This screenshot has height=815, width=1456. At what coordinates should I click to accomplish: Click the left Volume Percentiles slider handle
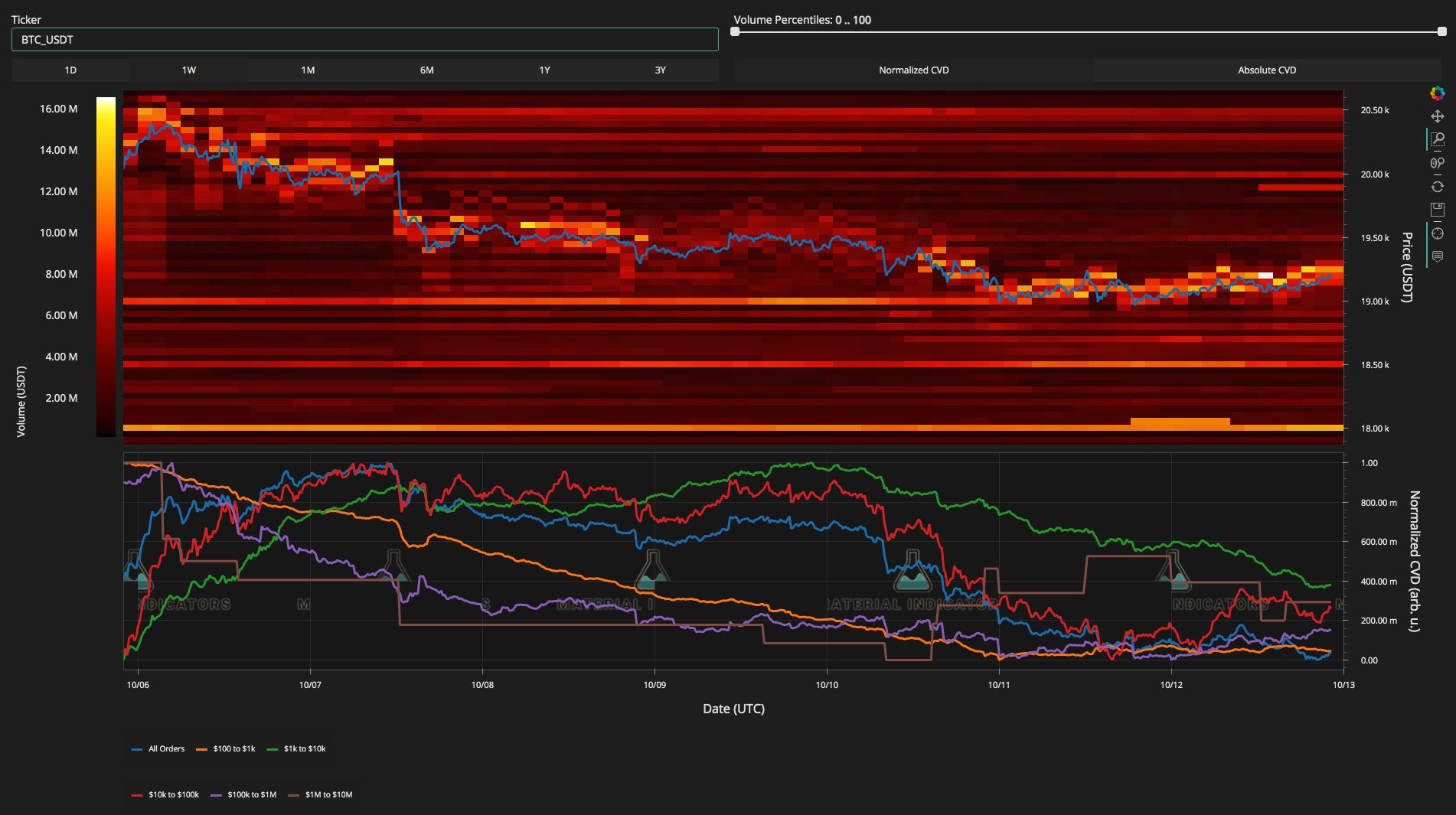tap(735, 32)
